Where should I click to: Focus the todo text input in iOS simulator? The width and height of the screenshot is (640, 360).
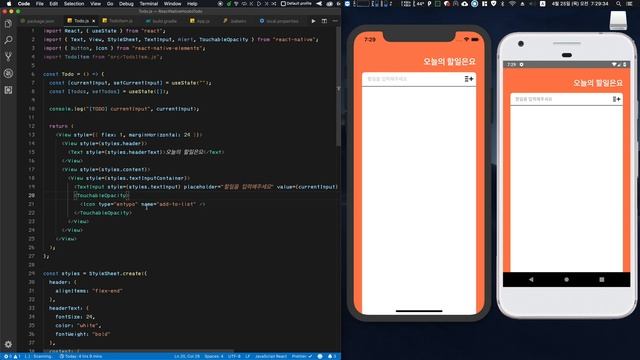[x=413, y=79]
